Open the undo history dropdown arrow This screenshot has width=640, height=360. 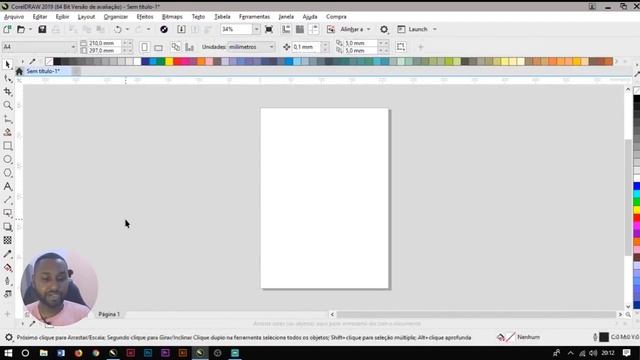coord(127,29)
